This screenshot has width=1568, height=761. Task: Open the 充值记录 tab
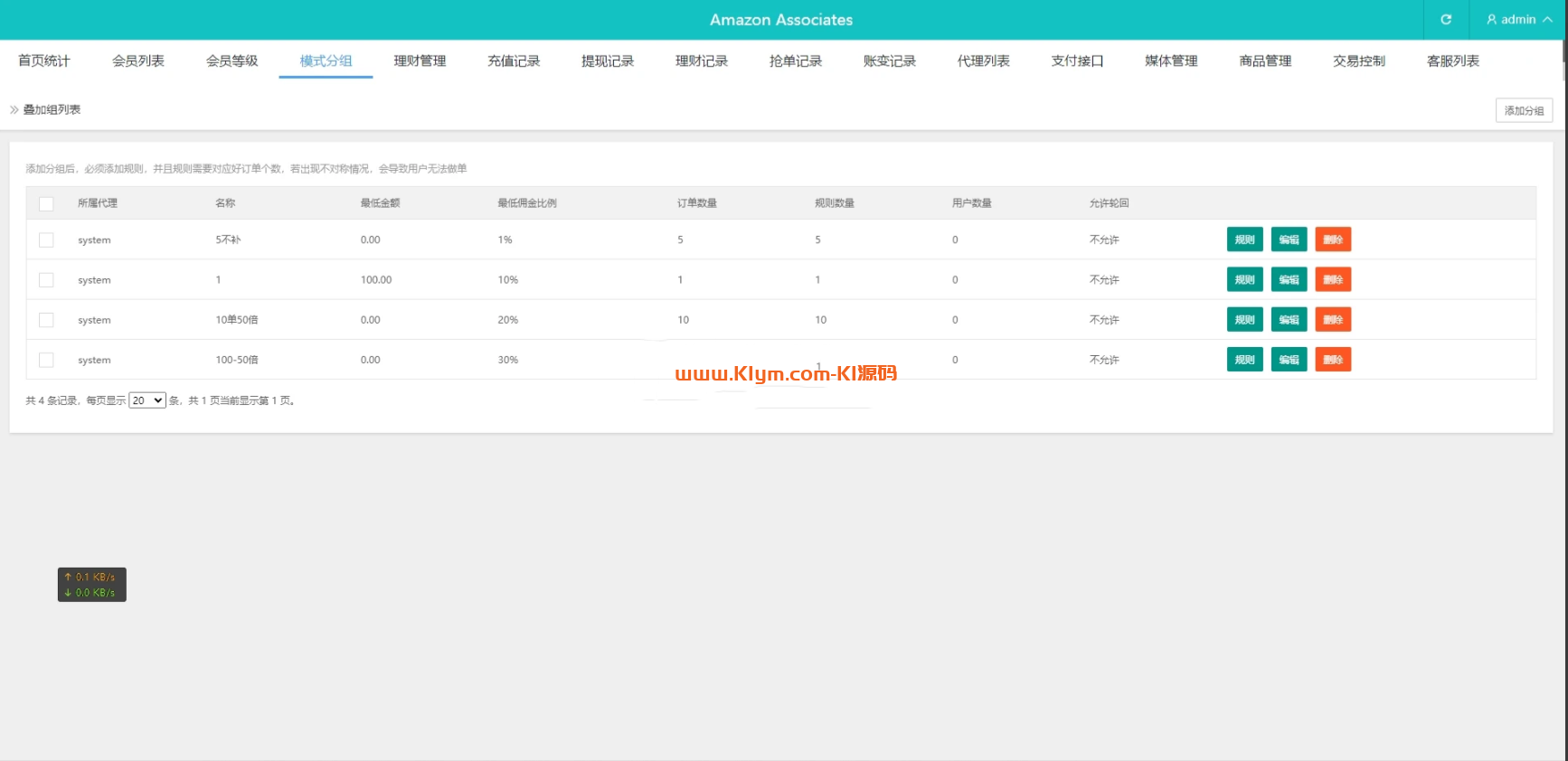point(514,61)
